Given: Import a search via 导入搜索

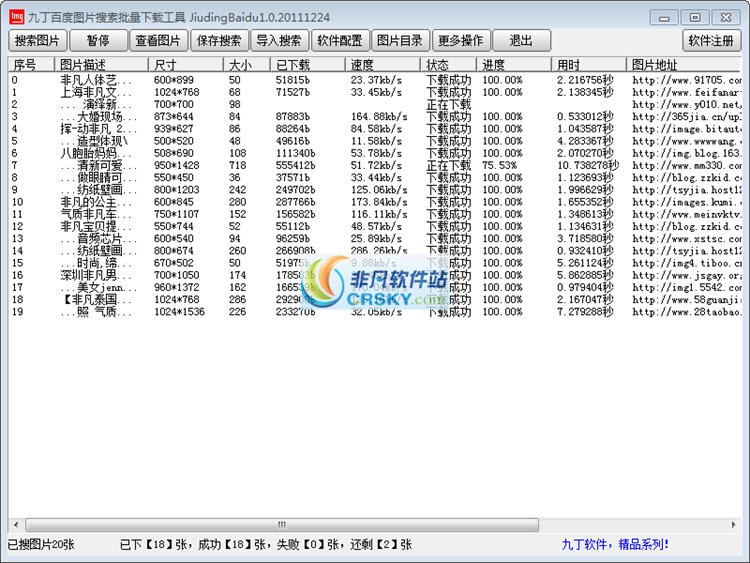Looking at the screenshot, I should coord(279,41).
